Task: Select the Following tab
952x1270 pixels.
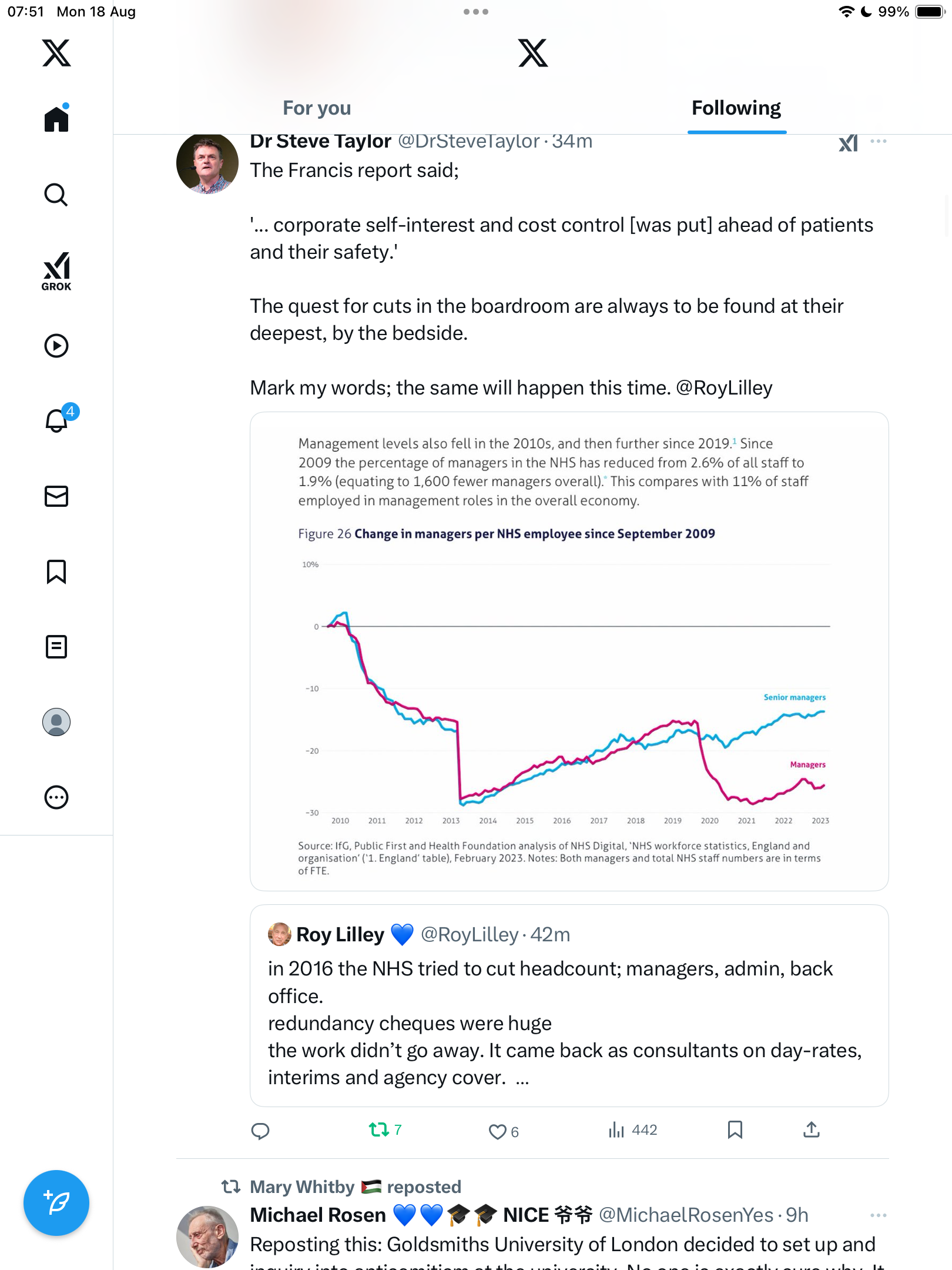Action: (736, 108)
